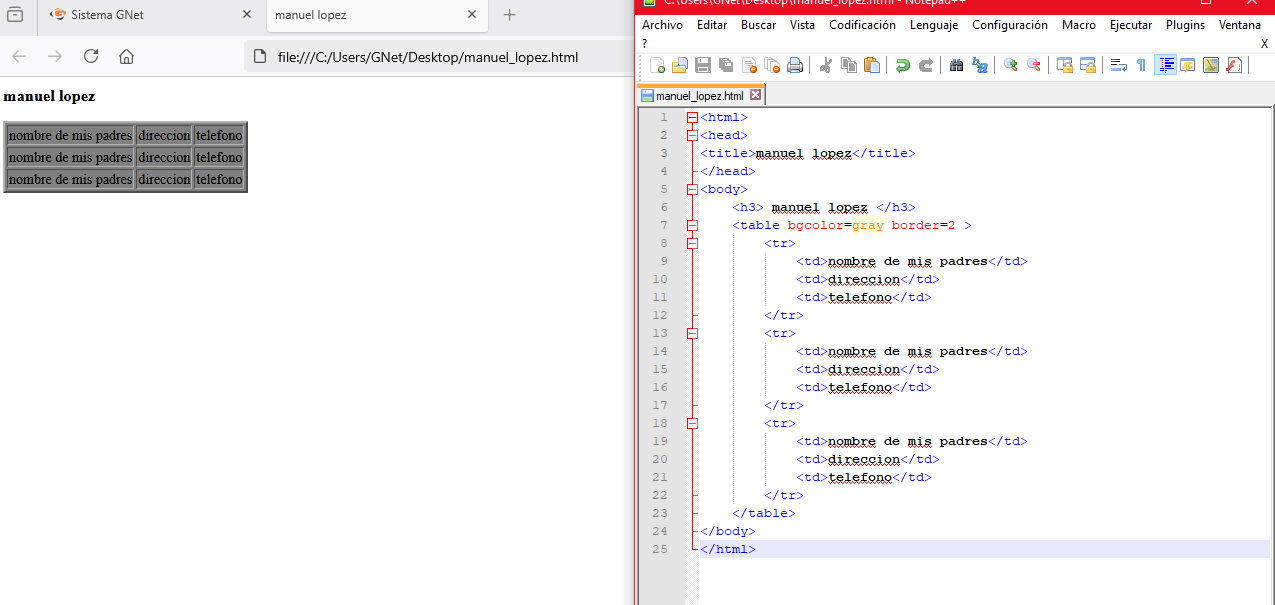Click the browser address bar URL
The image size is (1275, 605).
coord(428,57)
